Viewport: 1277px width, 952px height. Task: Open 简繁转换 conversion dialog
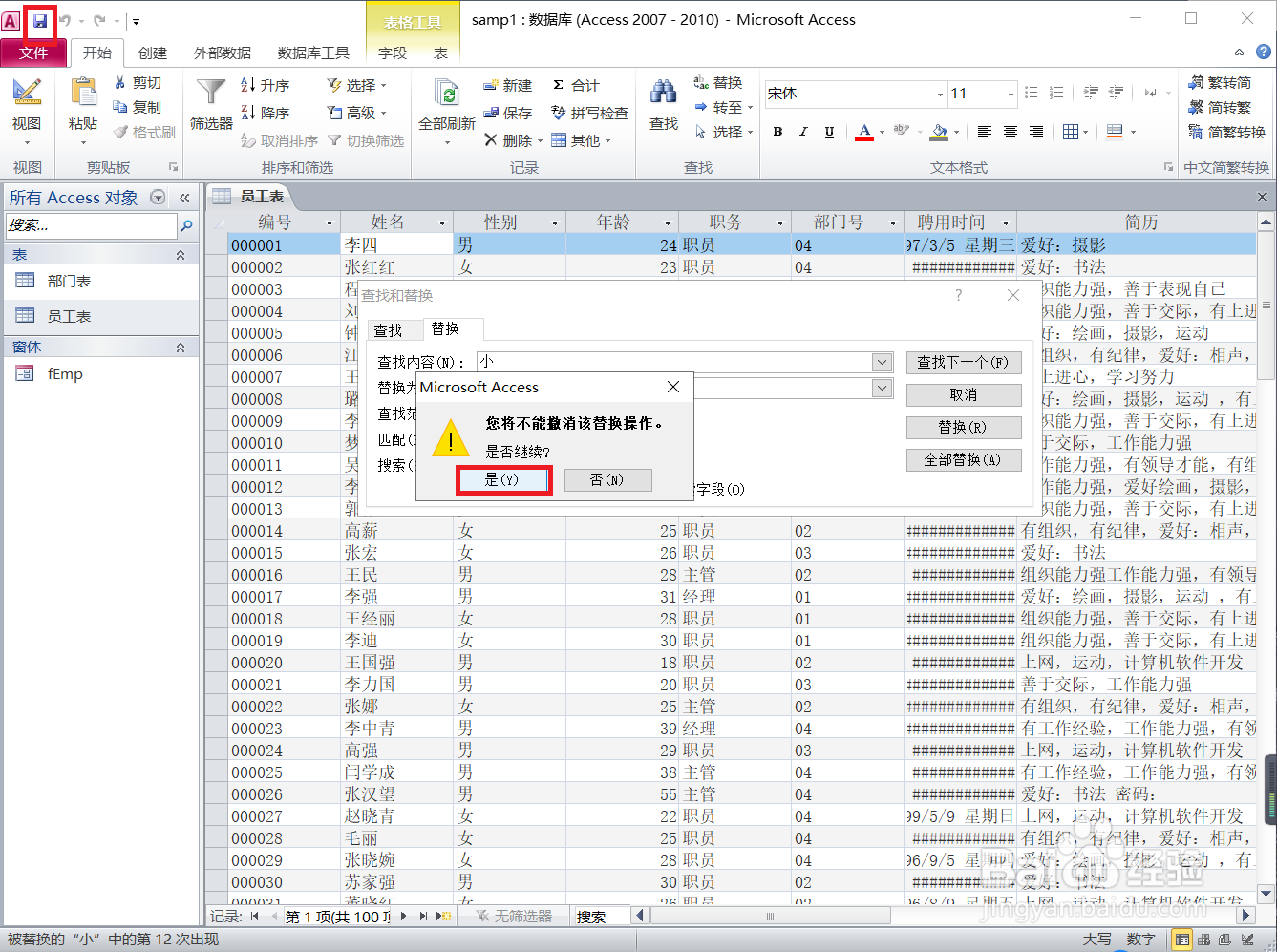pos(1227,132)
